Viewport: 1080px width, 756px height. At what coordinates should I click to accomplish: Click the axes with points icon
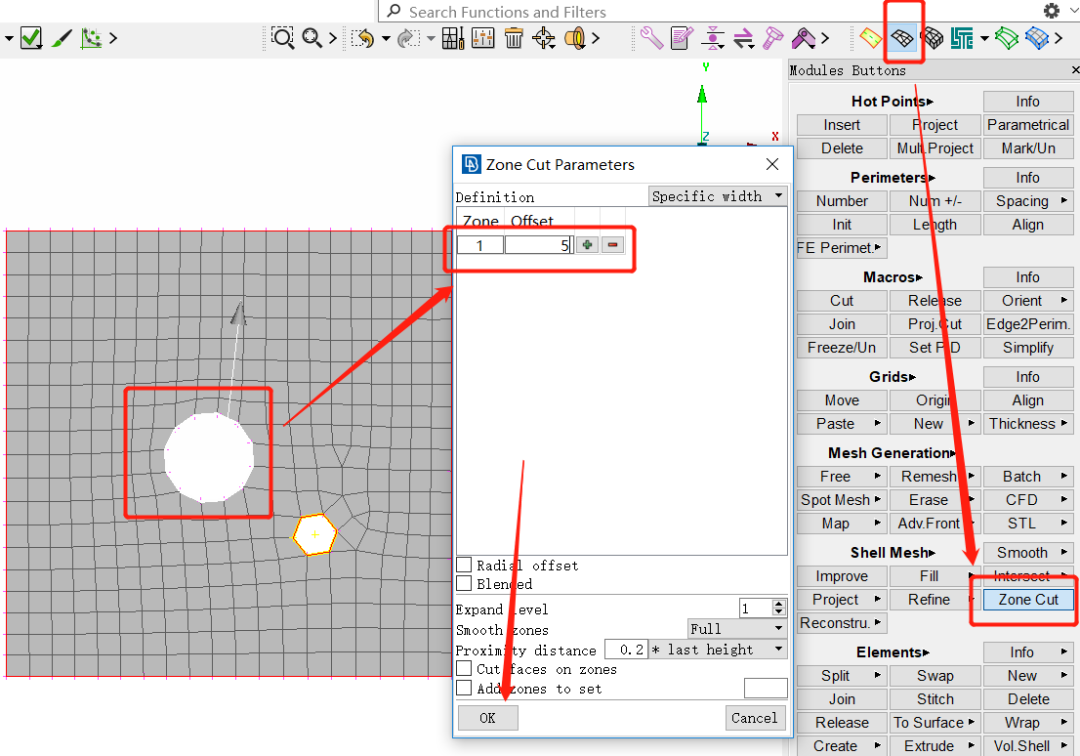tap(91, 38)
